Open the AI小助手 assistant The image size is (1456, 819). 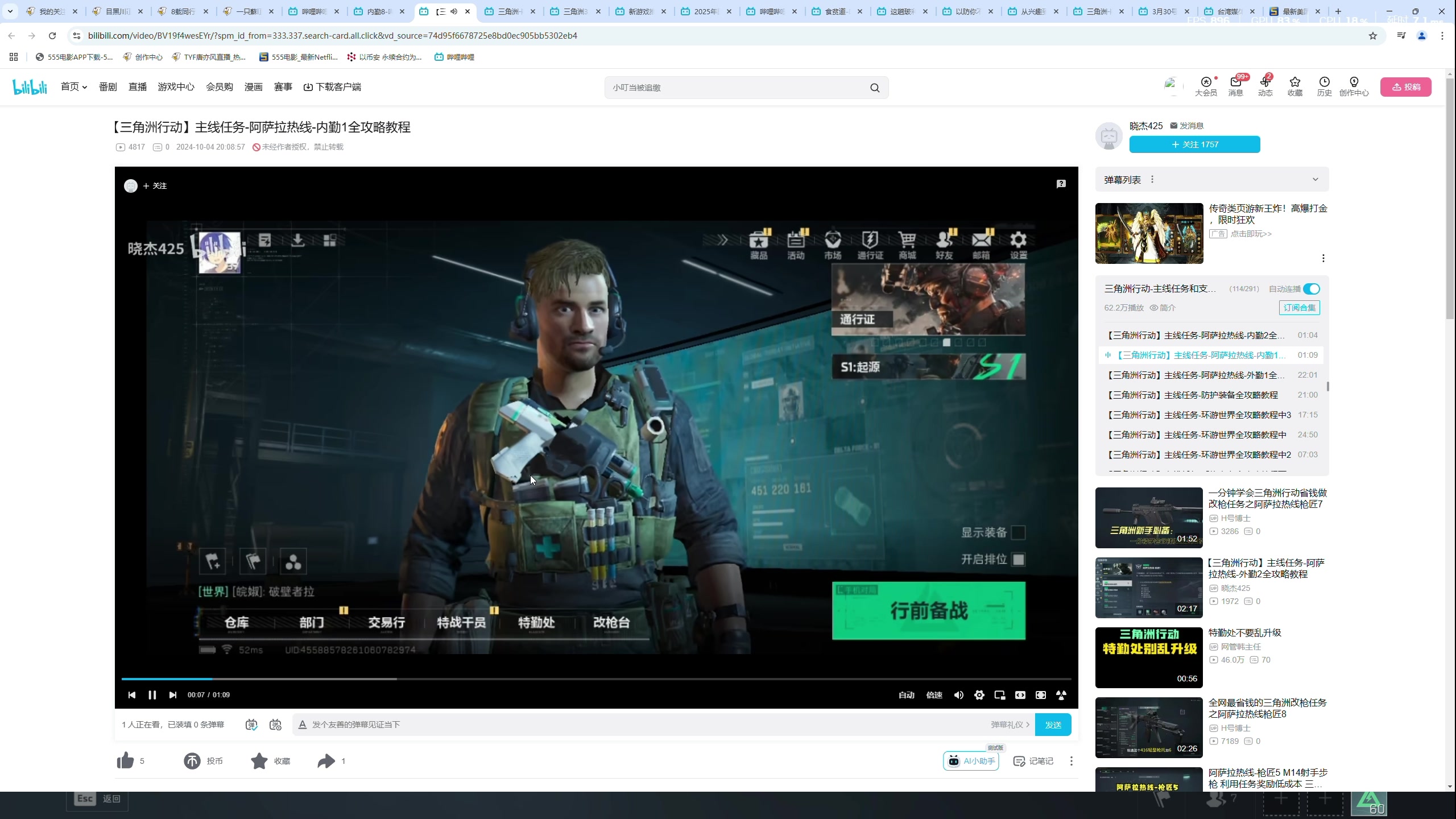pos(971,761)
